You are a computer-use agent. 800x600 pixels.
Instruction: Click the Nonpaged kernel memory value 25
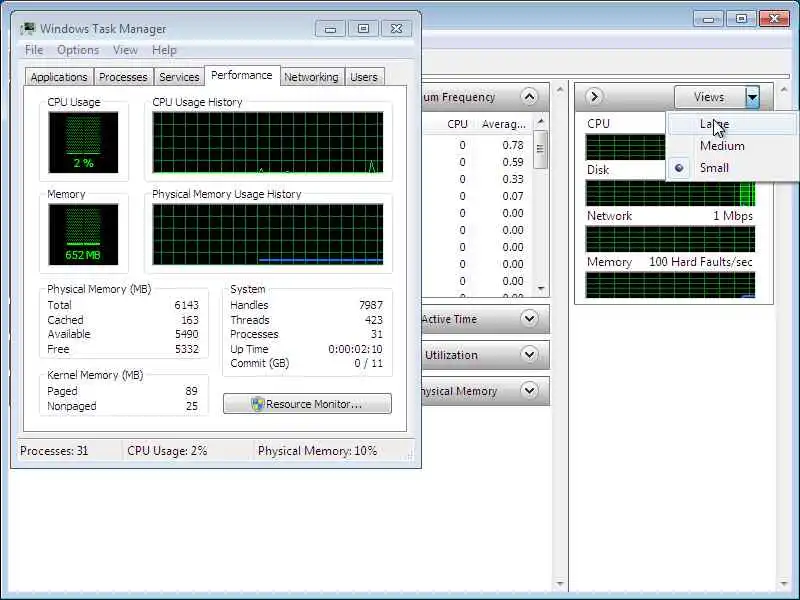[x=191, y=406]
